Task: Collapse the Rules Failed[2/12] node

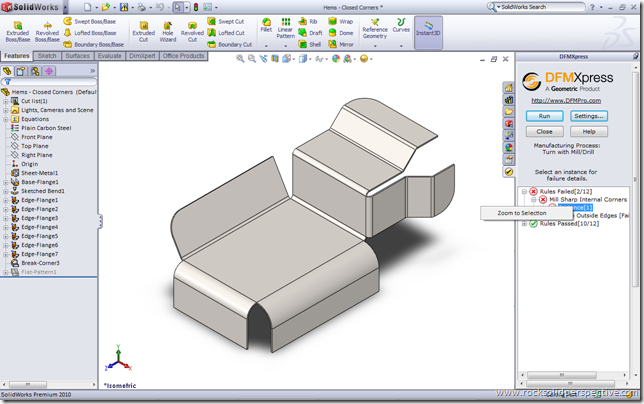Action: coord(524,191)
